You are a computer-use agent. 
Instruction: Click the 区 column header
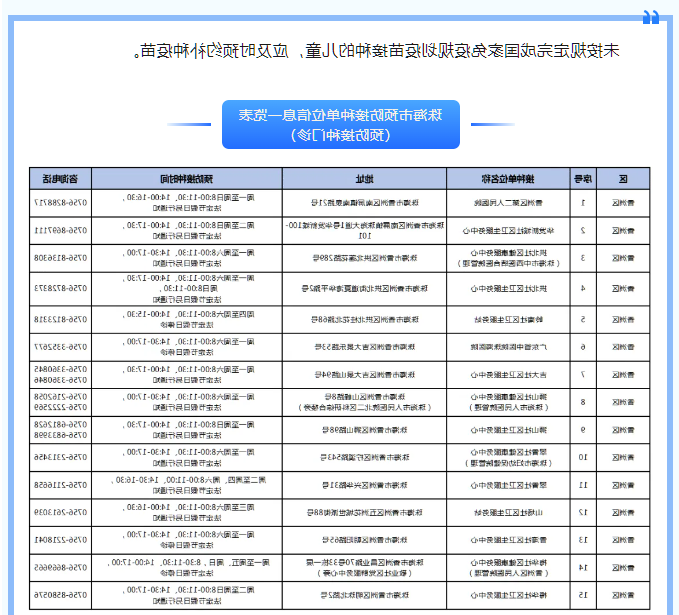623,179
